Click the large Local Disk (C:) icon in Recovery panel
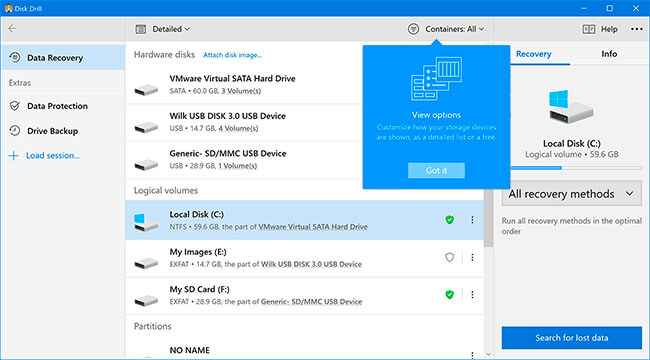Viewport: 650px width, 360px height. 571,107
